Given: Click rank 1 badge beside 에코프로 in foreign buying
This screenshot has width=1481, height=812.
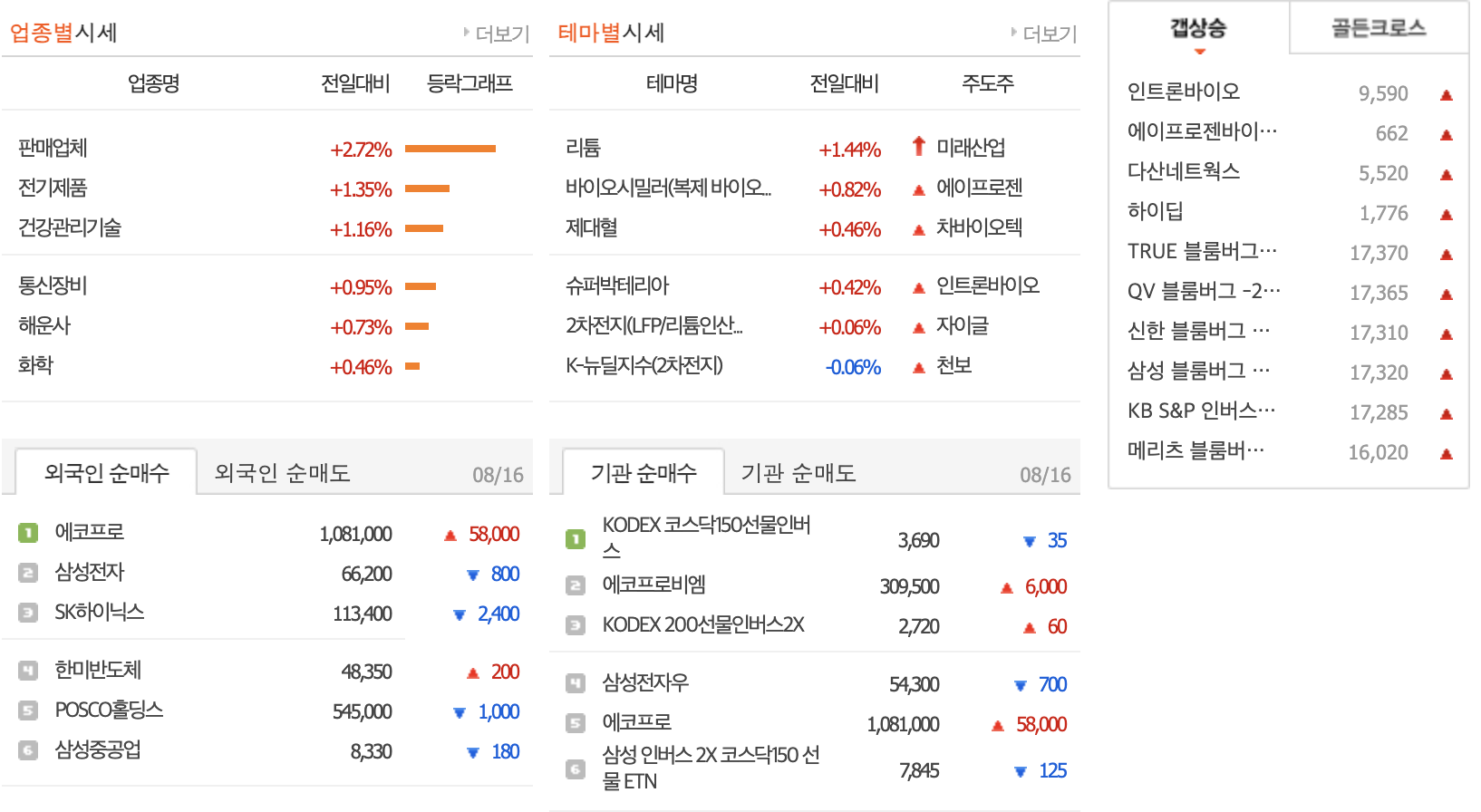Looking at the screenshot, I should click(28, 533).
